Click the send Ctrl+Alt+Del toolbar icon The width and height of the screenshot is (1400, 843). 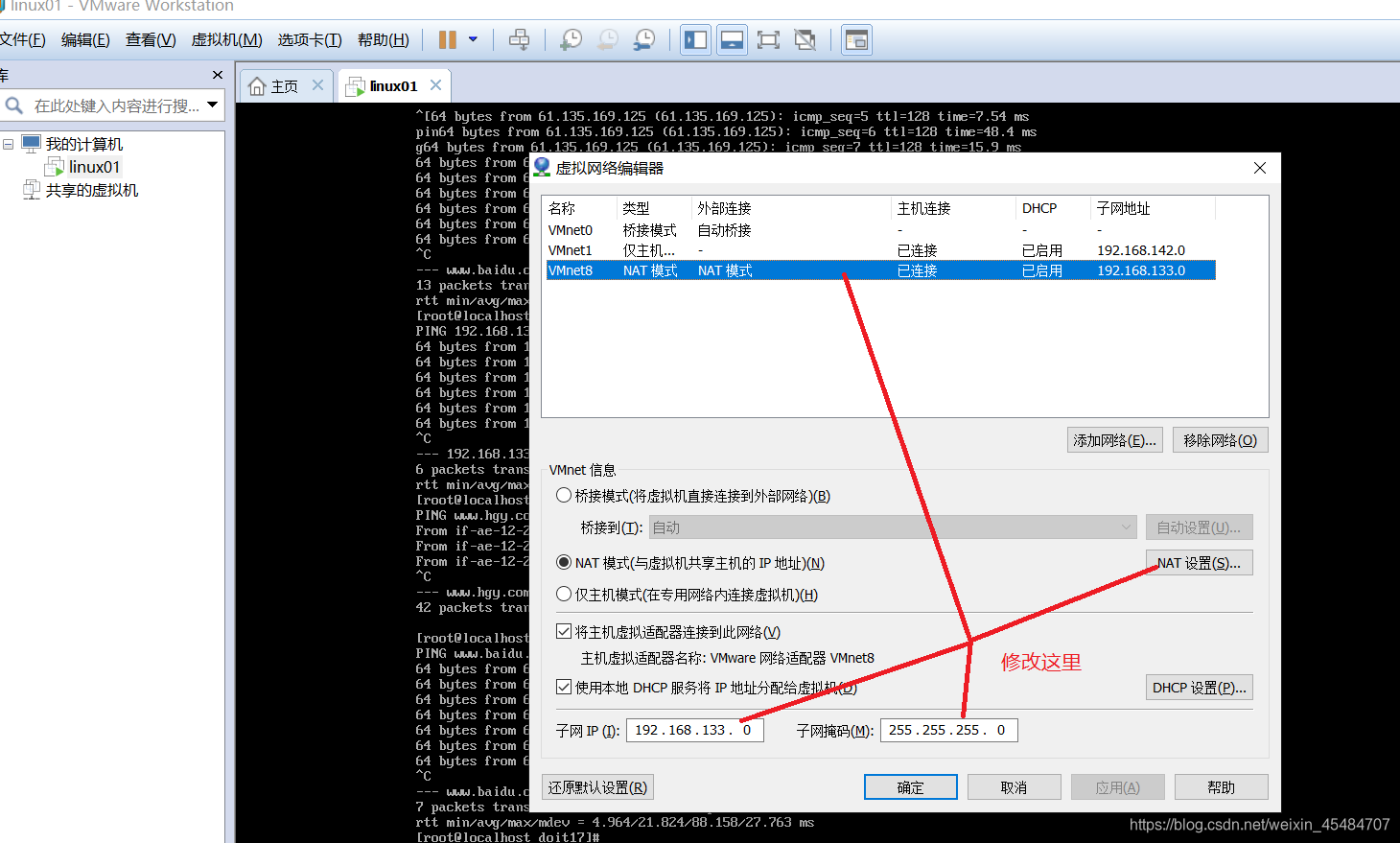(x=519, y=40)
